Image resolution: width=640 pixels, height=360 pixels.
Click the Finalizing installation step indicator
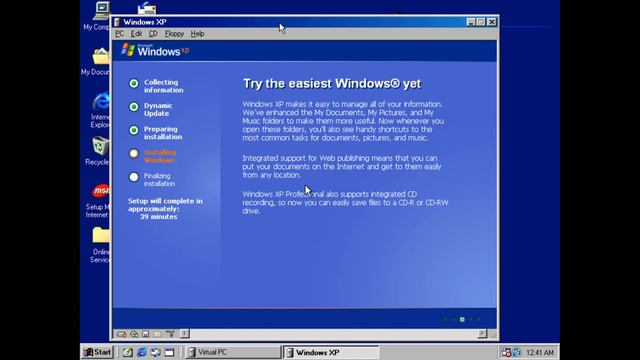click(x=134, y=177)
